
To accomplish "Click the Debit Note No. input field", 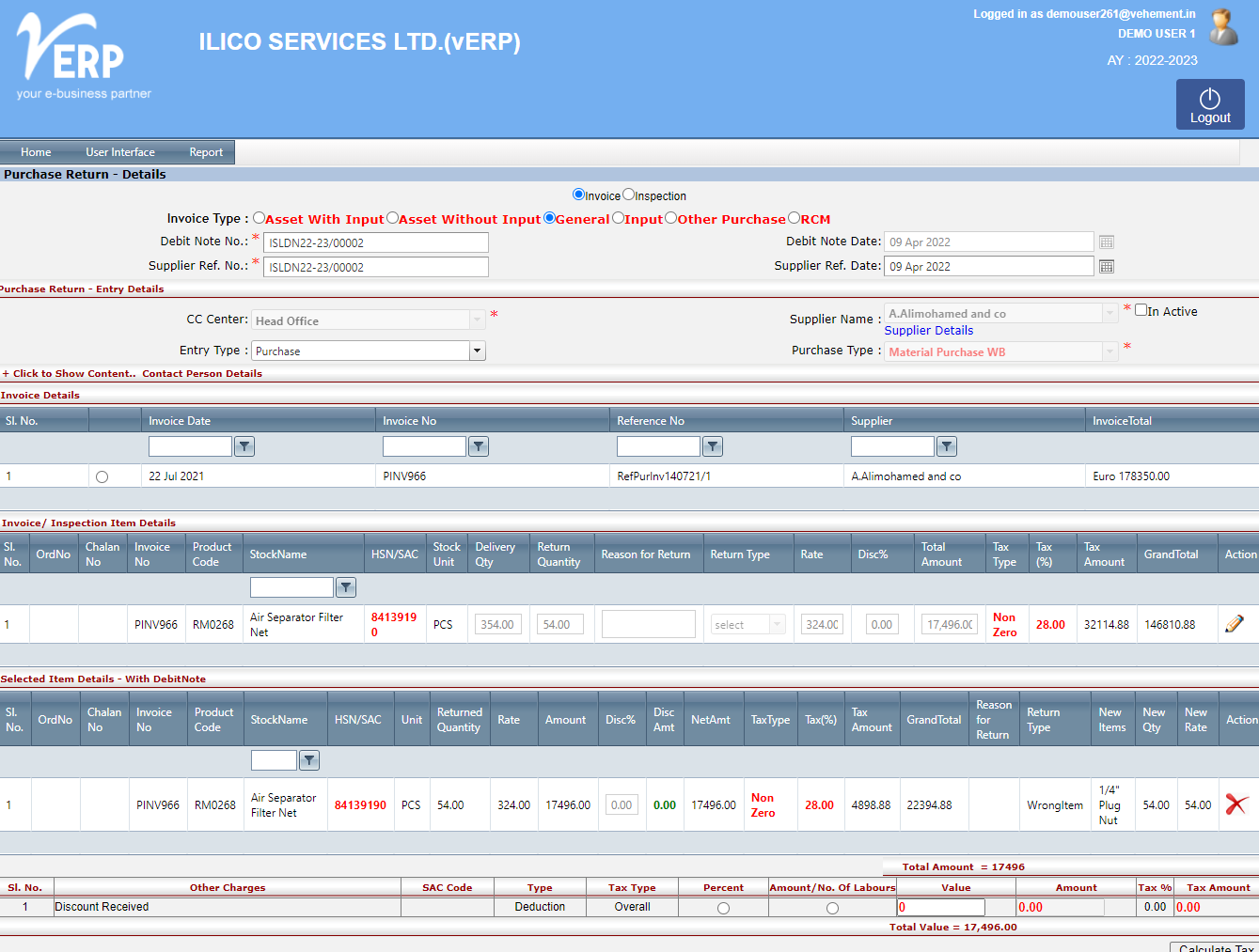I will (x=376, y=242).
